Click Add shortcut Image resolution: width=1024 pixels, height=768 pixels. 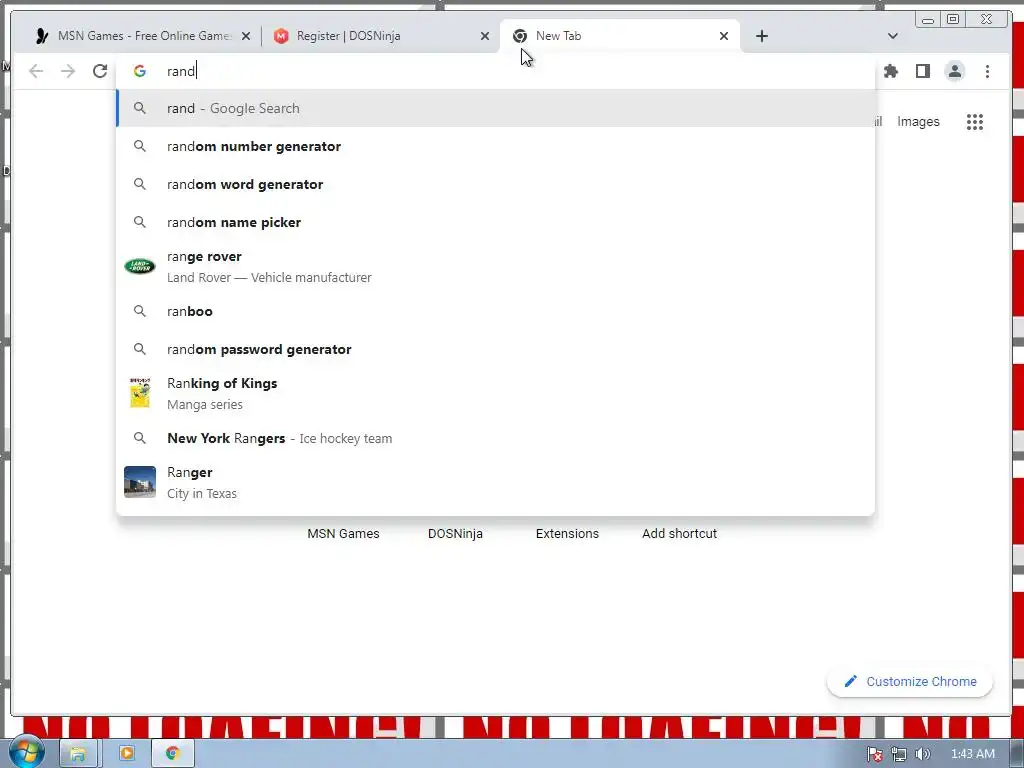click(679, 534)
